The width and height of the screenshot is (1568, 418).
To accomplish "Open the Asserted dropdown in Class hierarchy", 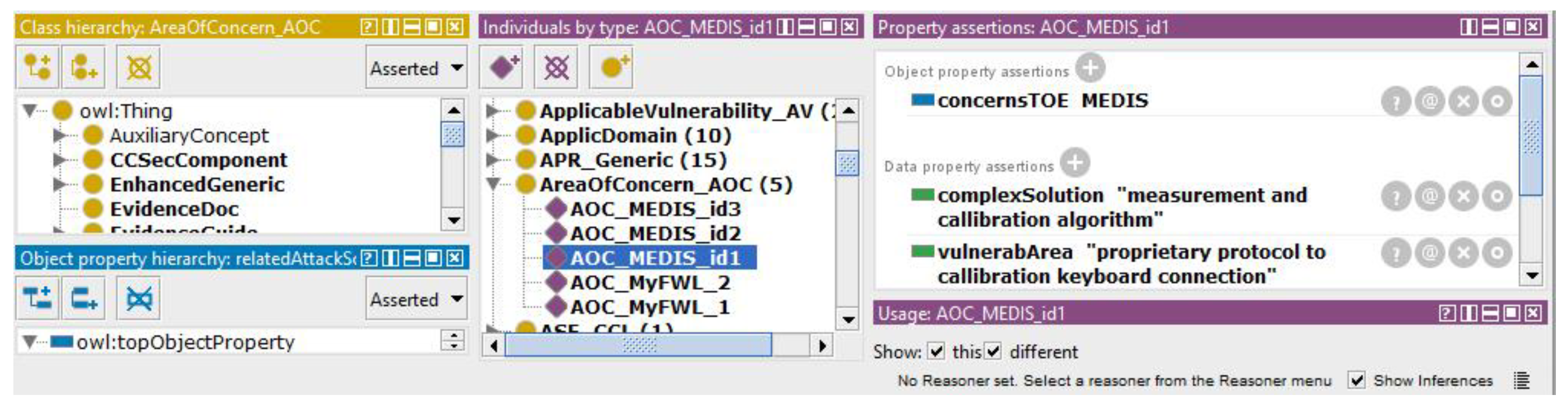I will point(416,68).
